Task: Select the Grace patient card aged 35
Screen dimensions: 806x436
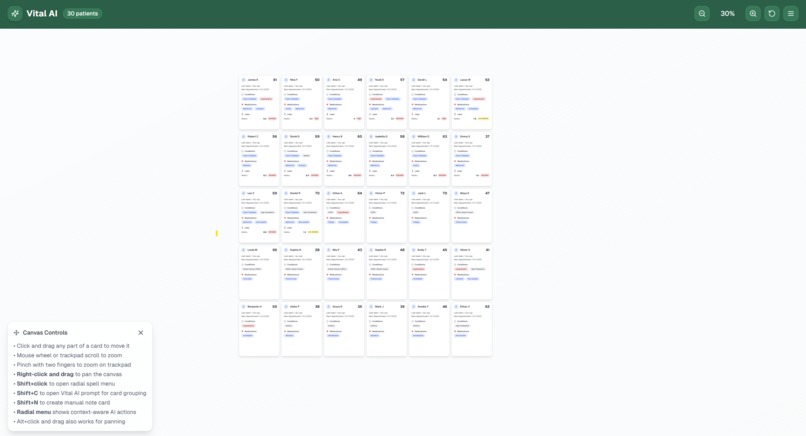Action: [344, 329]
